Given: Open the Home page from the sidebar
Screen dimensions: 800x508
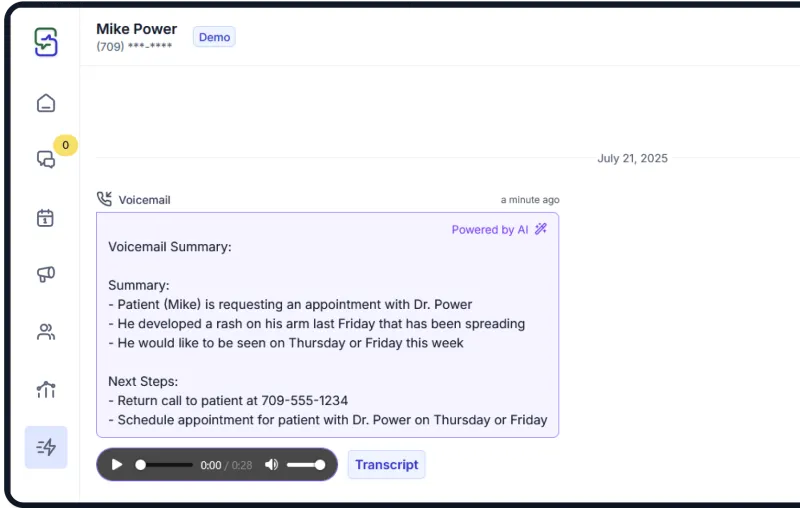Looking at the screenshot, I should 46,103.
